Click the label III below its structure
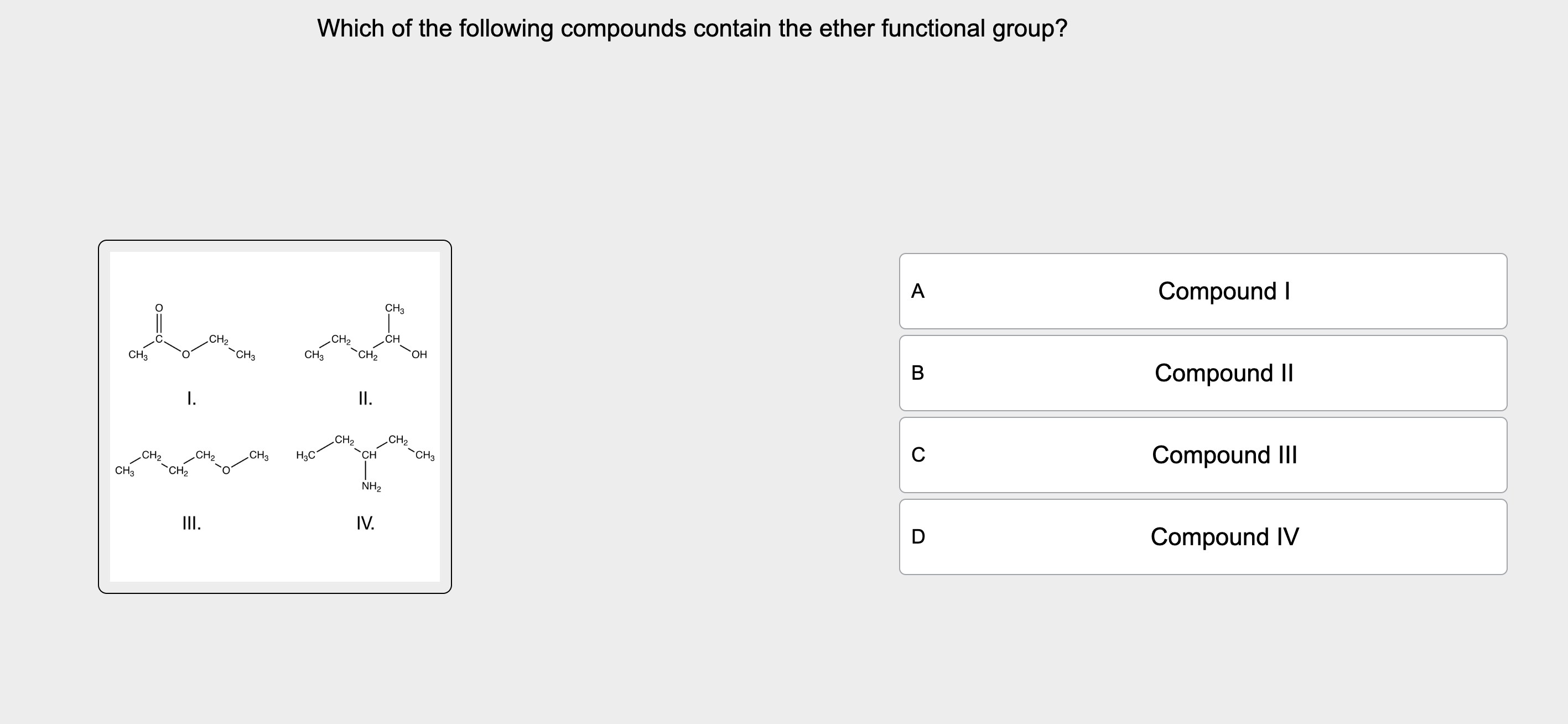The width and height of the screenshot is (1568, 724). click(x=191, y=523)
